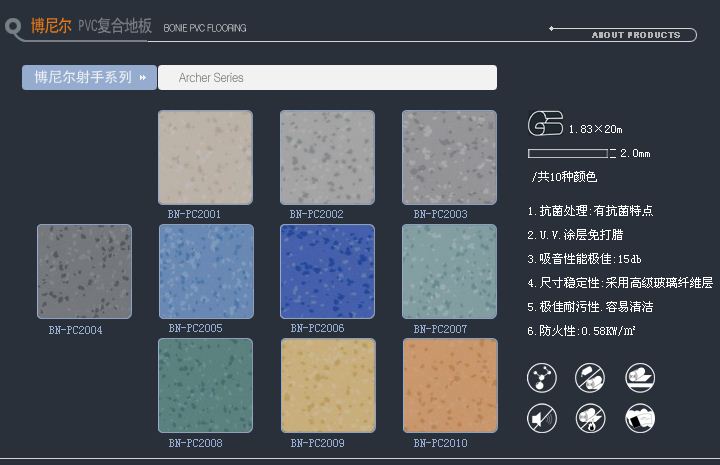Screen dimensions: 720x465
Task: Click the easy cleaning stain-resistance icon
Action: click(639, 417)
